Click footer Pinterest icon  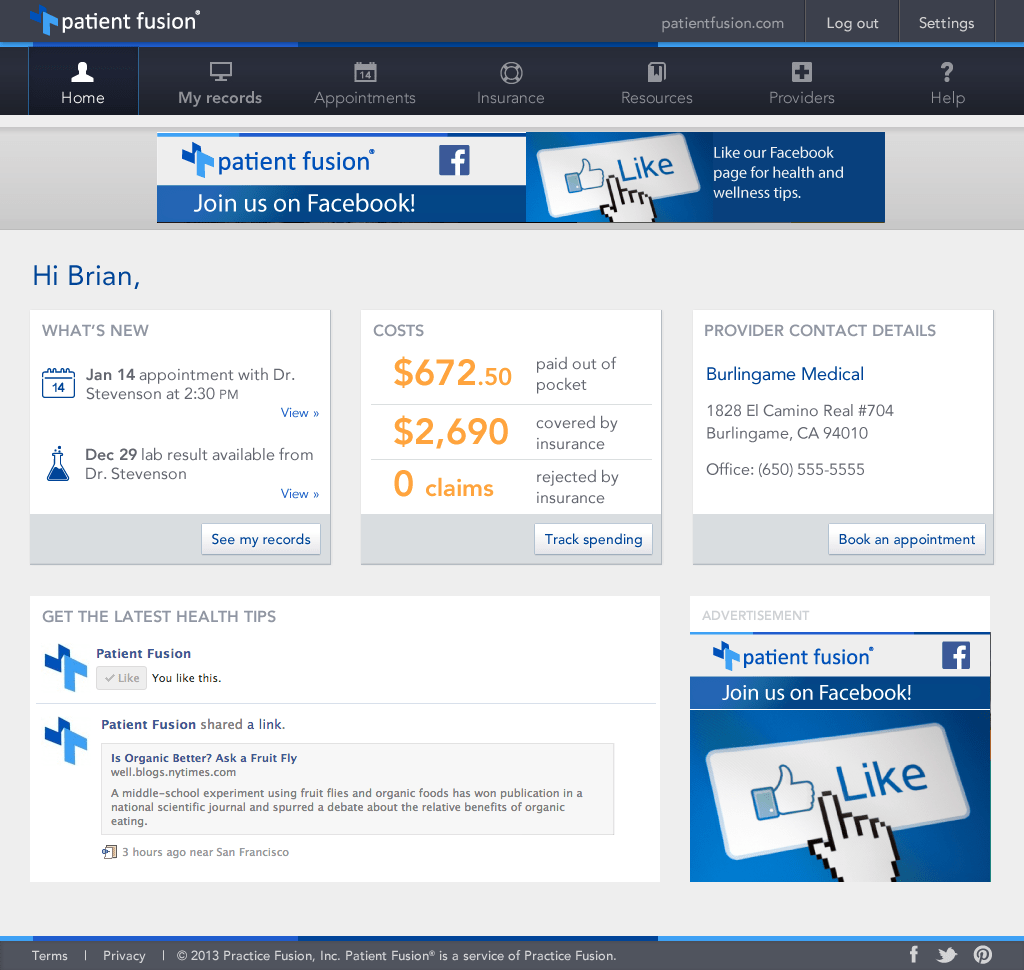[983, 955]
